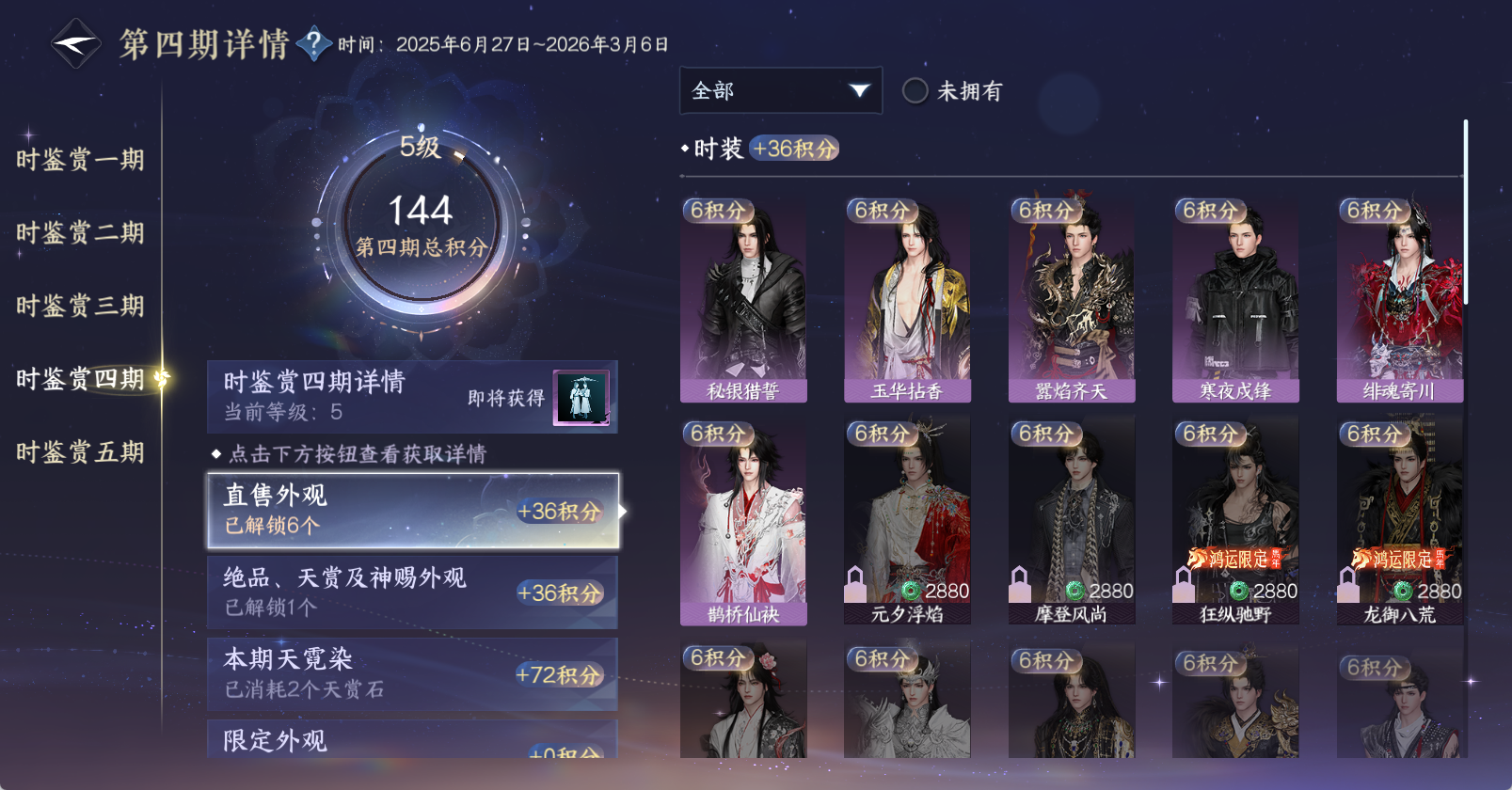This screenshot has width=1512, height=790.
Task: Click the costume list vertical scrollbar
Action: pos(1465,211)
